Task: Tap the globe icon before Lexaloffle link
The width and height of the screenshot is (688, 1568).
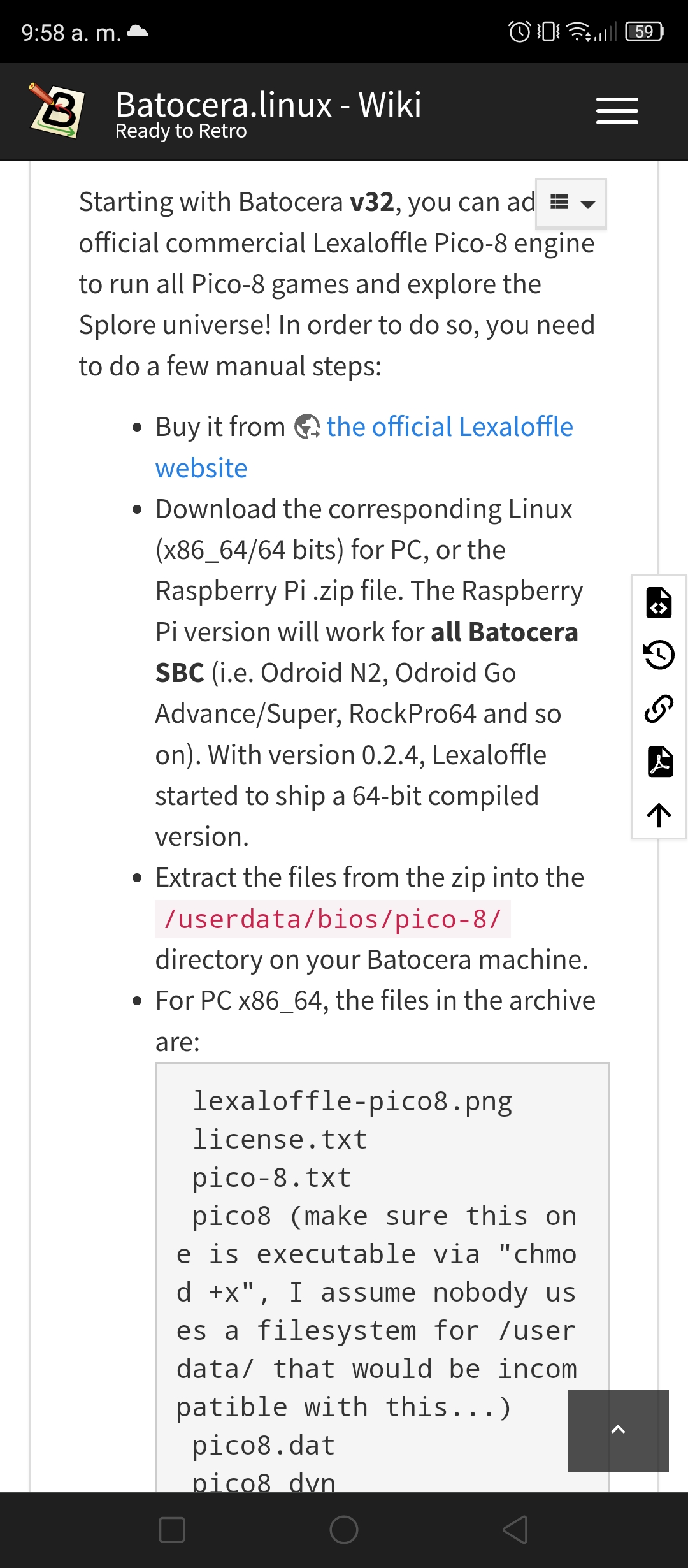Action: [x=307, y=426]
